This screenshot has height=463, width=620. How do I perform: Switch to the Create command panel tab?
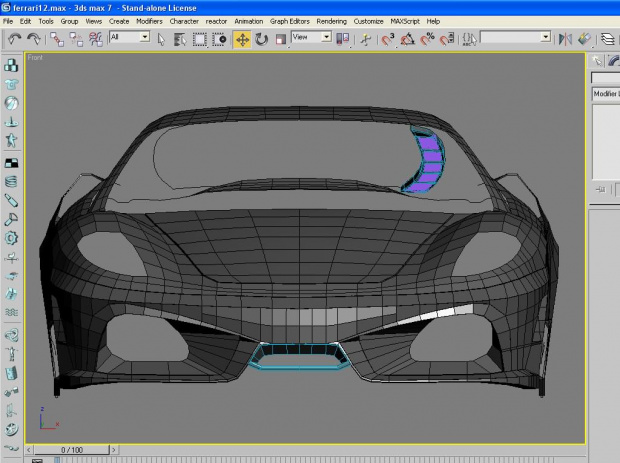pyautogui.click(x=597, y=60)
